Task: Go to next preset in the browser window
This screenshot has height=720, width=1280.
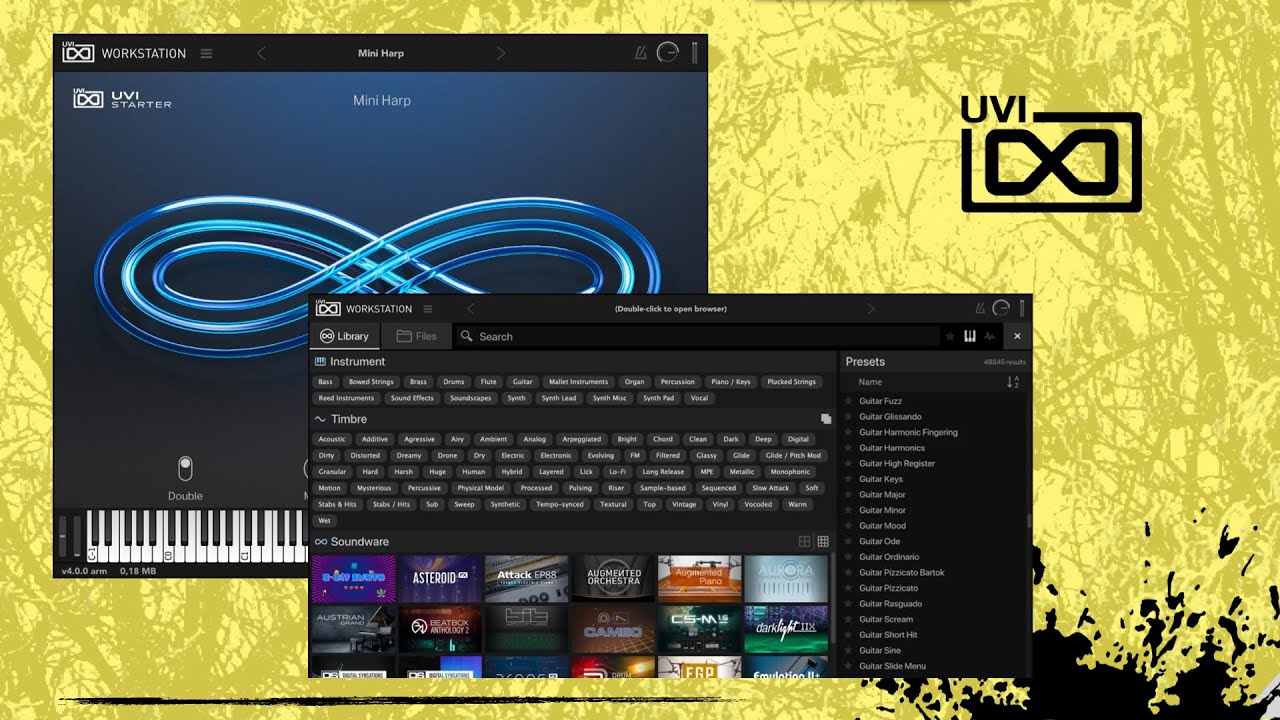Action: 871,309
